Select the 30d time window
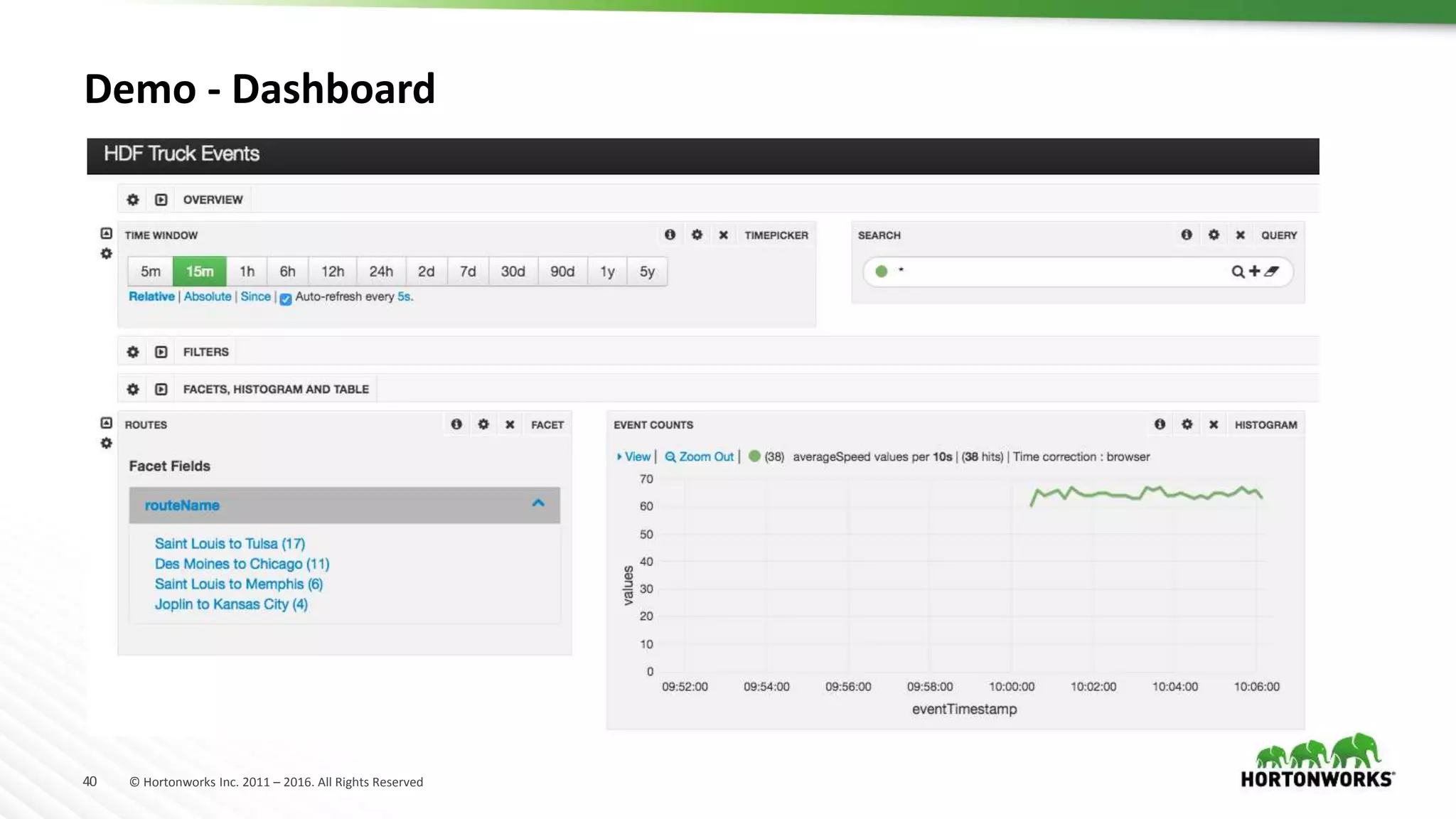The width and height of the screenshot is (1456, 819). pyautogui.click(x=513, y=272)
